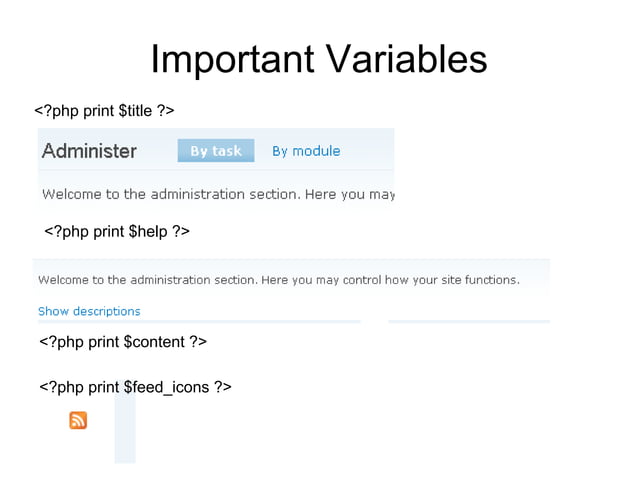Click the "<?php print $title ?>" code line

click(x=105, y=110)
